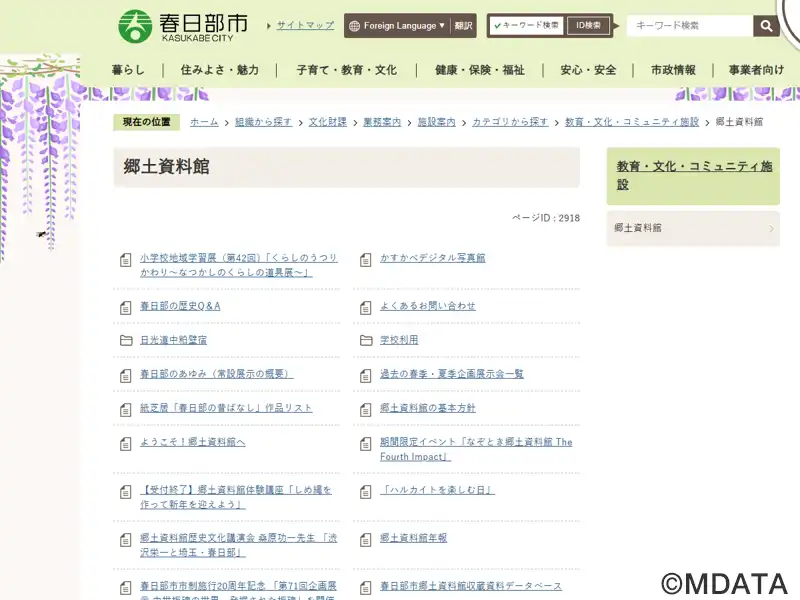The image size is (800, 600).
Task: Go to 組織から探す breadcrumb
Action: click(263, 122)
